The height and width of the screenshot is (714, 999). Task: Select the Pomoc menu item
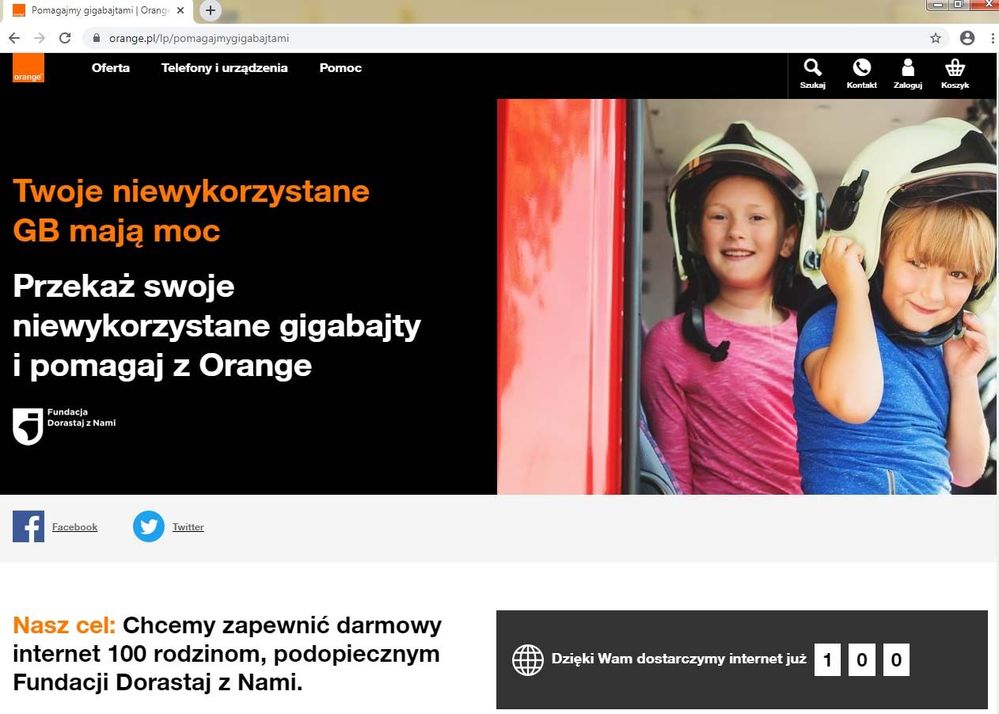pos(340,68)
